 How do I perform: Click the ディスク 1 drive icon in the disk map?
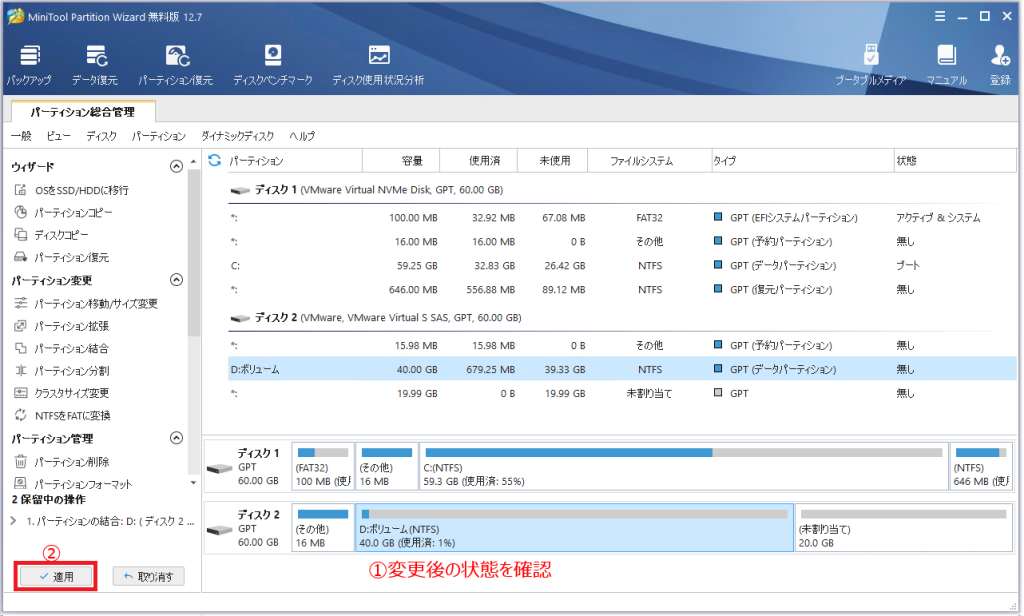click(x=219, y=468)
